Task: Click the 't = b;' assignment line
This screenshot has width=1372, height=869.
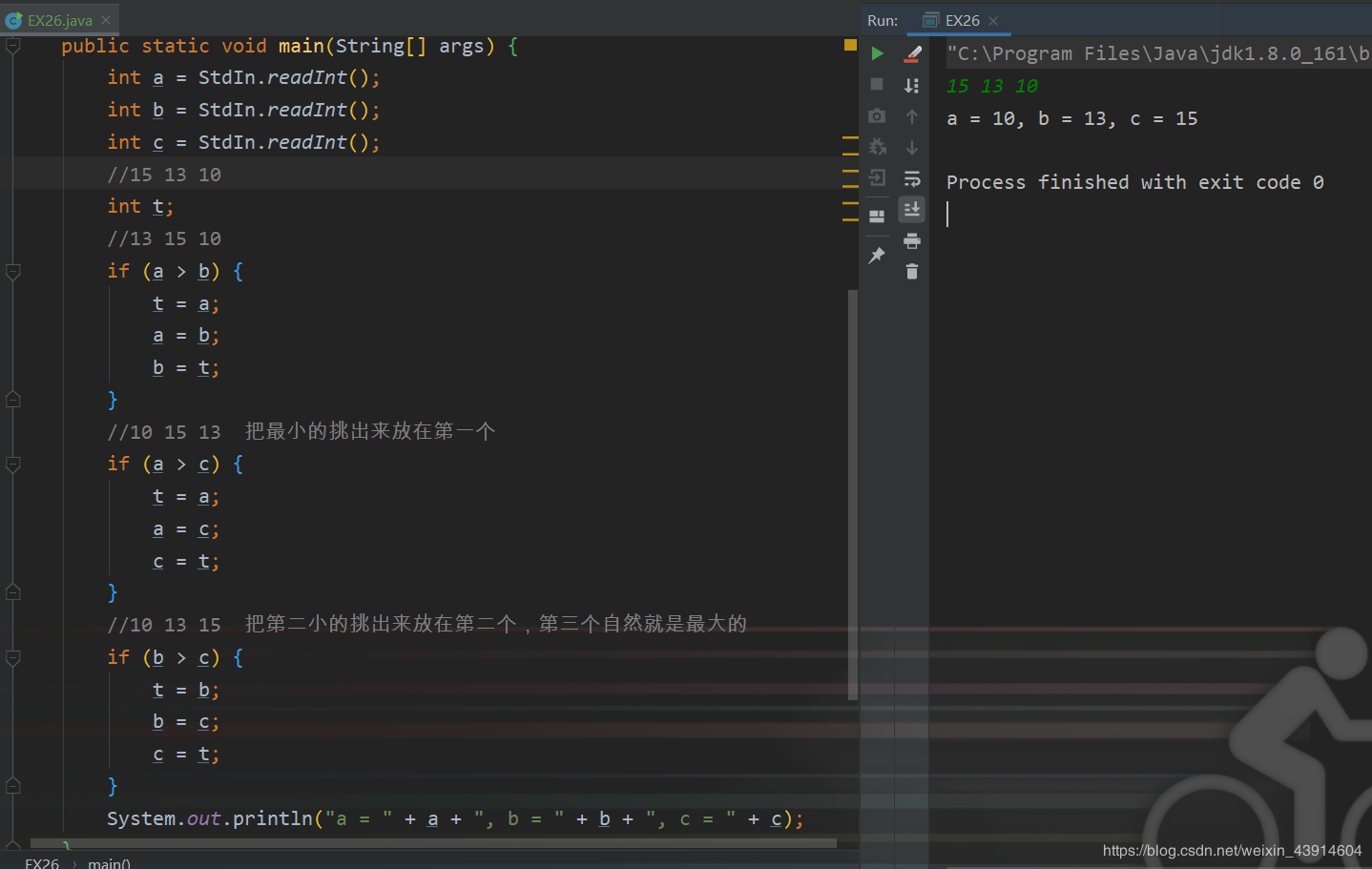Action: 186,690
